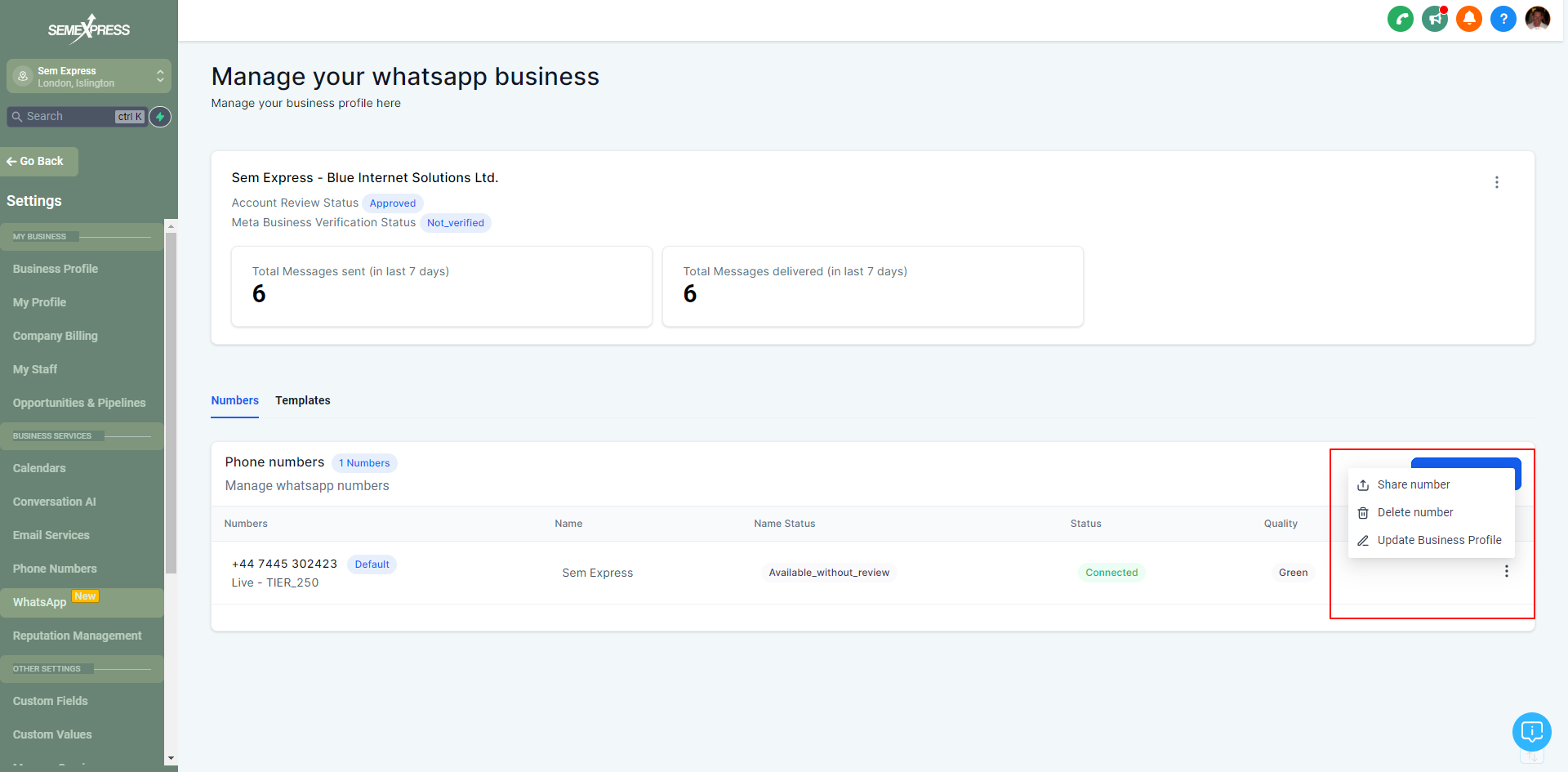Choose Delete number from the menu
This screenshot has width=1568, height=772.
1431,512
